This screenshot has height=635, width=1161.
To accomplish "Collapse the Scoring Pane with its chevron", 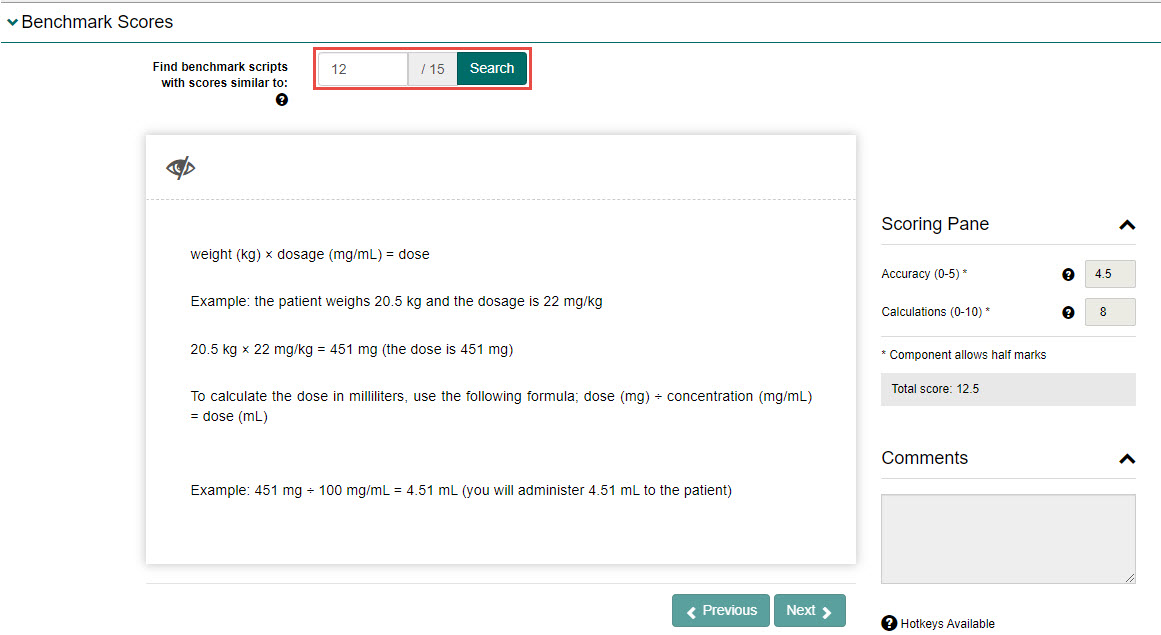I will click(1126, 225).
